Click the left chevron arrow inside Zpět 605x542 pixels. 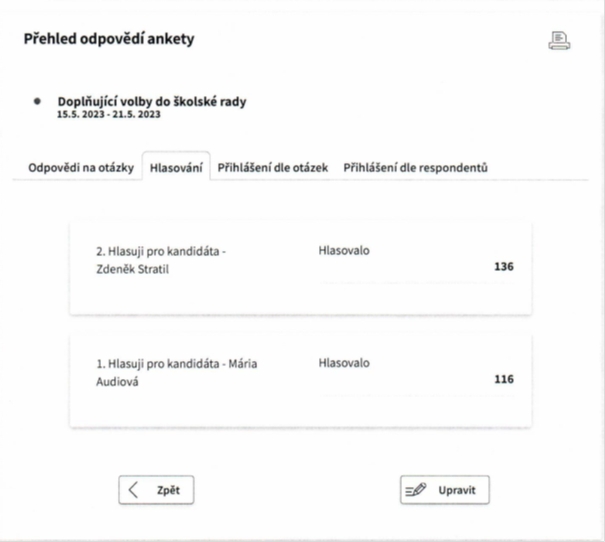coord(133,490)
